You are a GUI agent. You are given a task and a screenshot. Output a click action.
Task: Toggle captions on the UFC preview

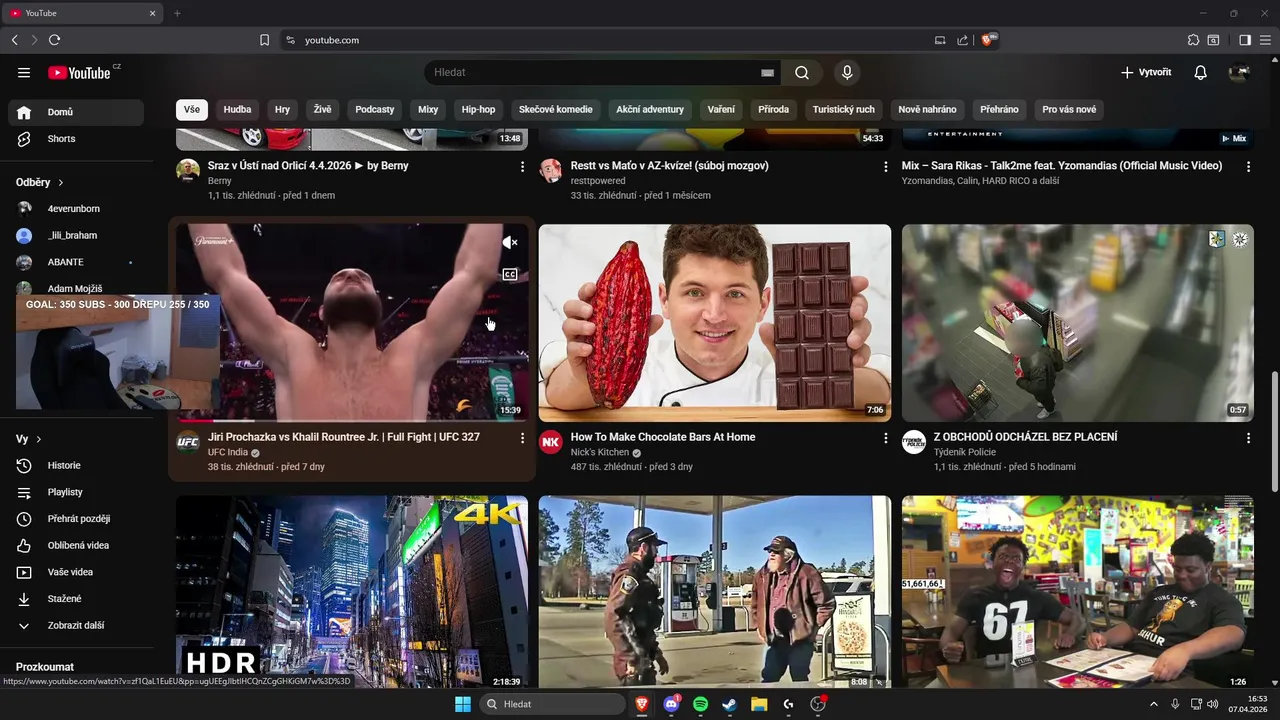(x=510, y=274)
